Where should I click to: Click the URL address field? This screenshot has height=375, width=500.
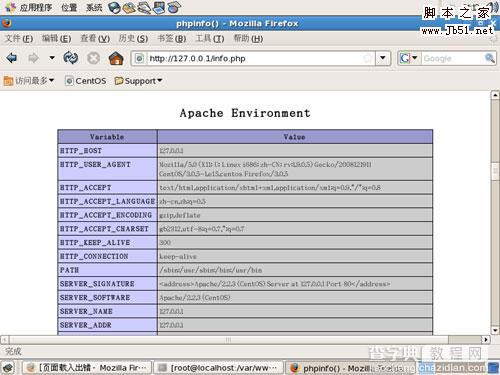[253, 59]
